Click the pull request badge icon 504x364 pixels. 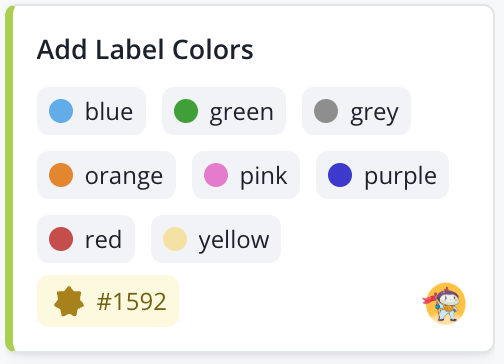(69, 301)
